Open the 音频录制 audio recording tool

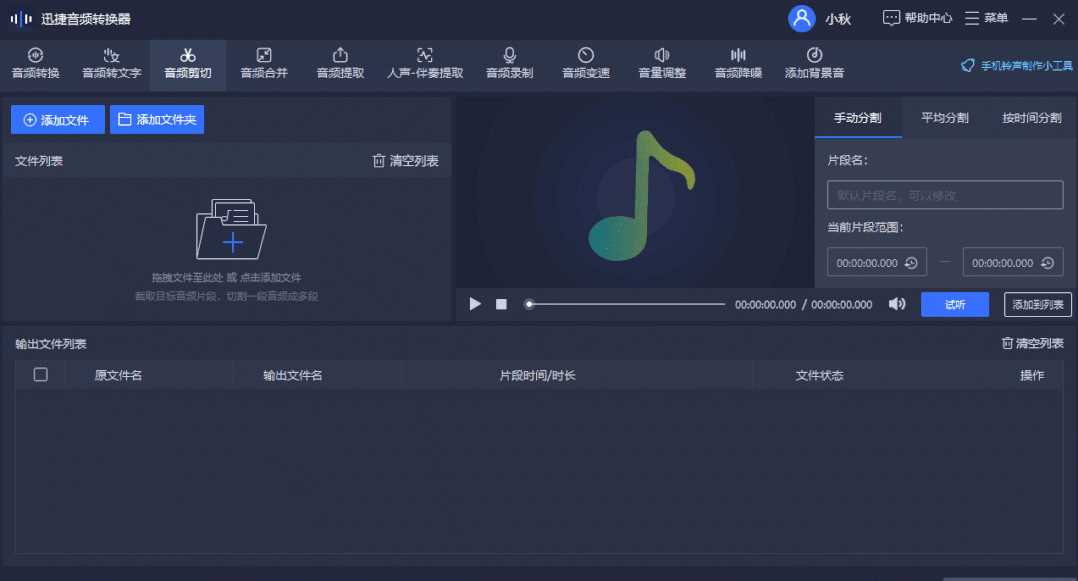[509, 63]
